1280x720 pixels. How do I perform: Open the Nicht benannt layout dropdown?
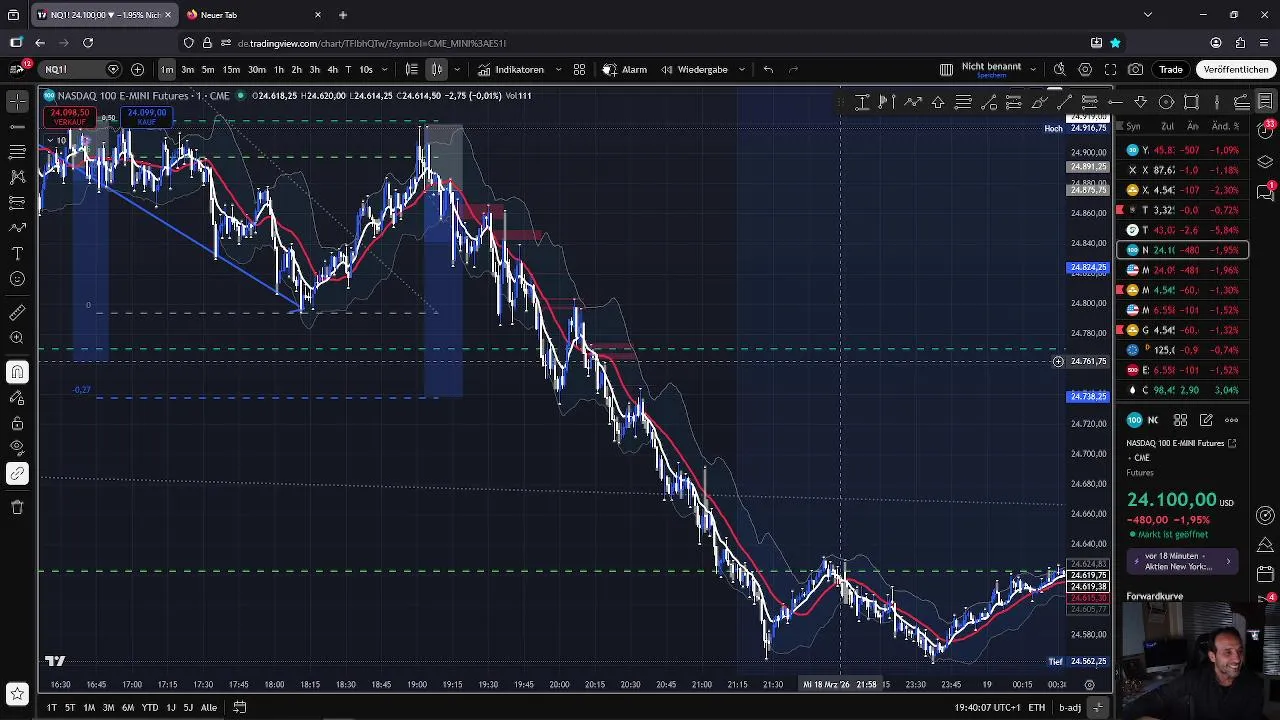click(1033, 69)
